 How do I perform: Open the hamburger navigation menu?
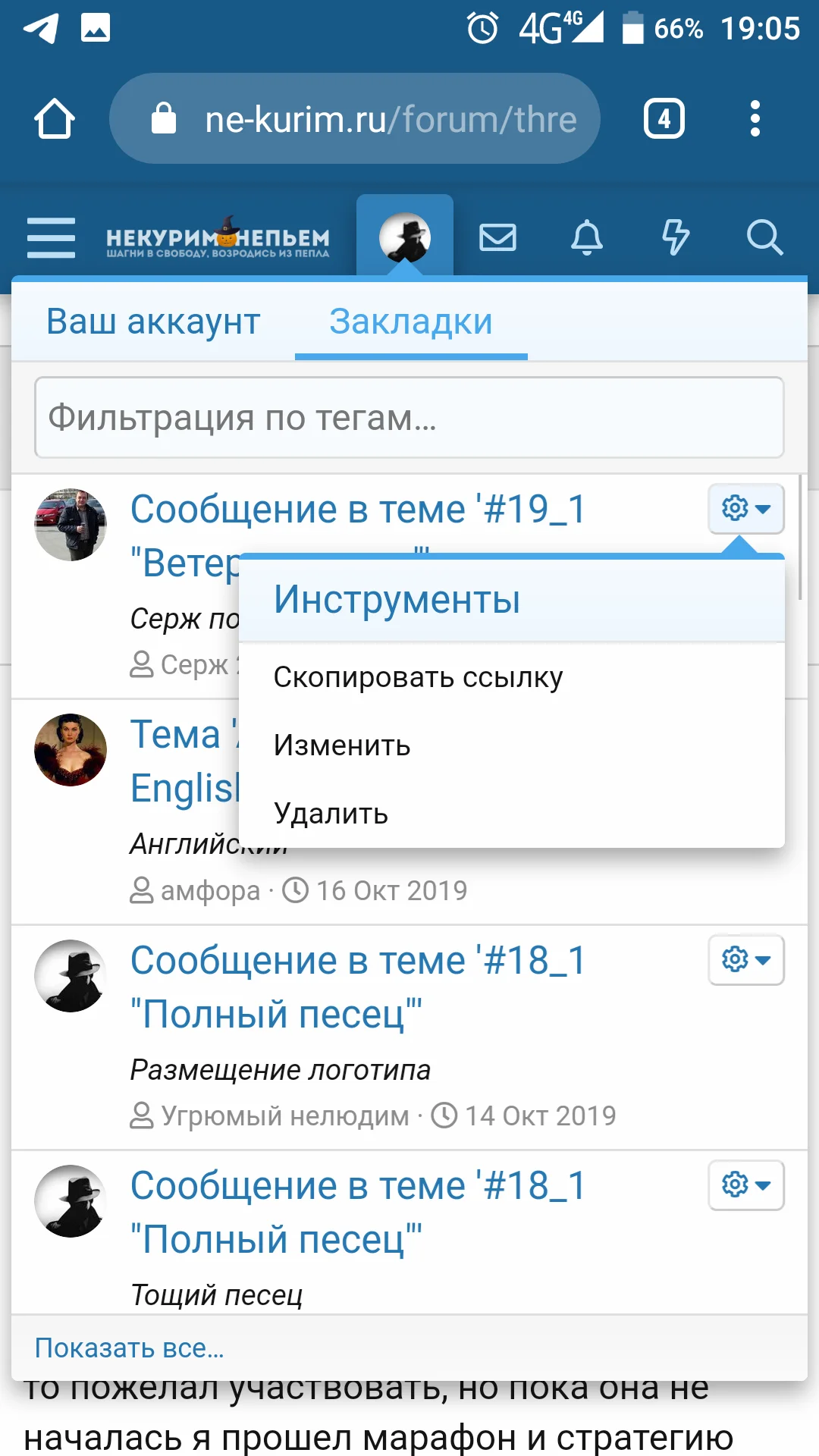click(50, 237)
